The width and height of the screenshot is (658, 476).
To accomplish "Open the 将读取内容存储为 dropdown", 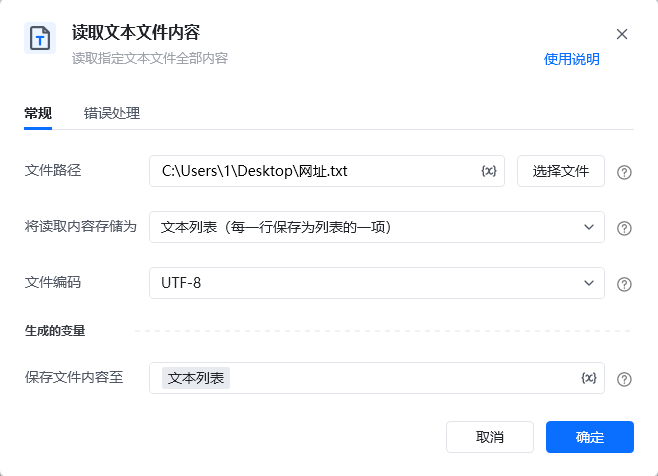I will [x=376, y=227].
